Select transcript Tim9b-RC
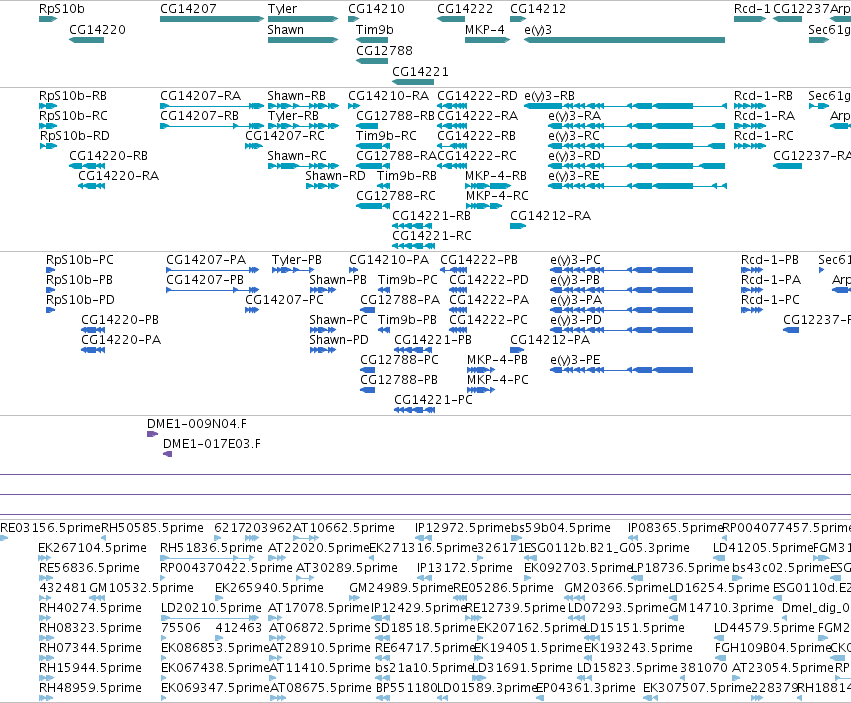 (386, 136)
